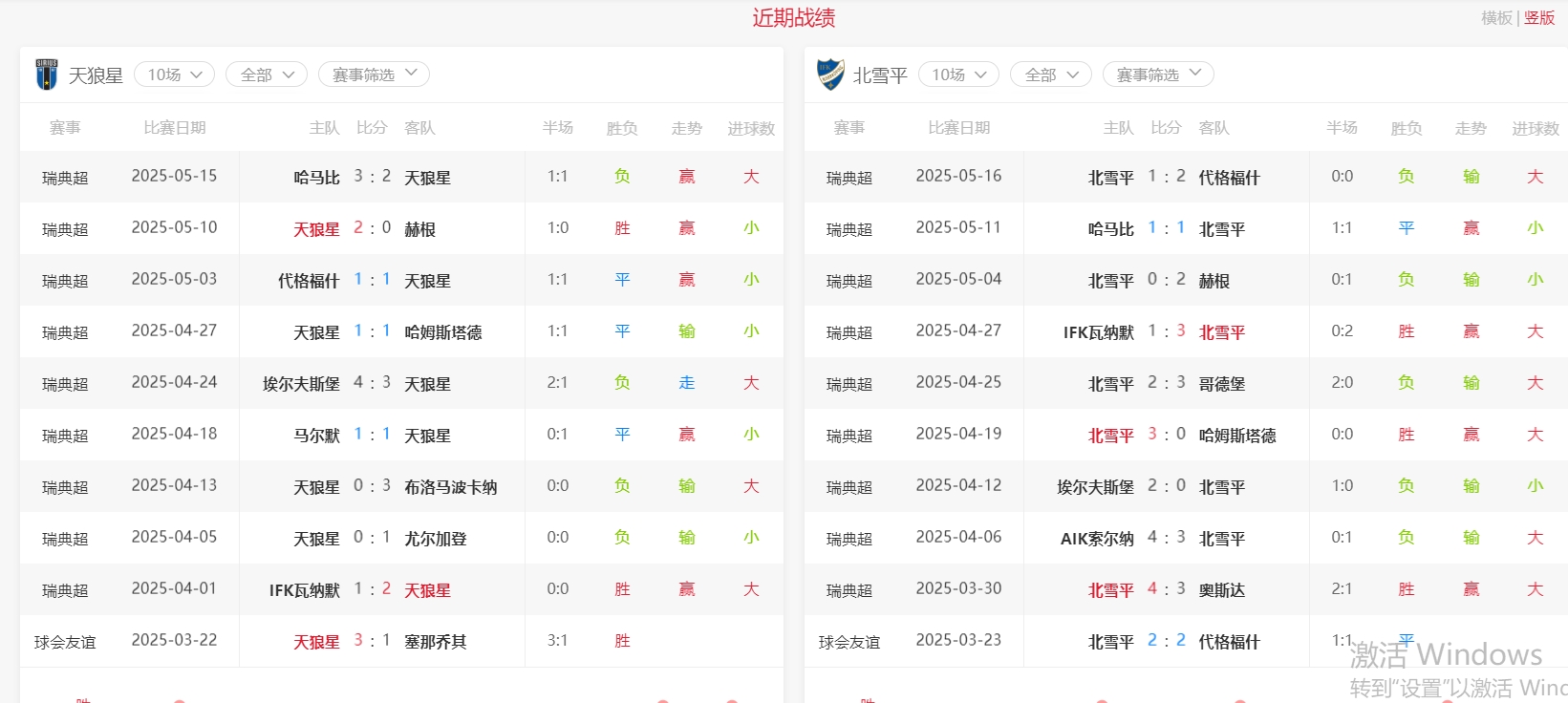This screenshot has width=1568, height=703.
Task: Click 布洛马波卡纳 opponent team name
Action: click(450, 487)
